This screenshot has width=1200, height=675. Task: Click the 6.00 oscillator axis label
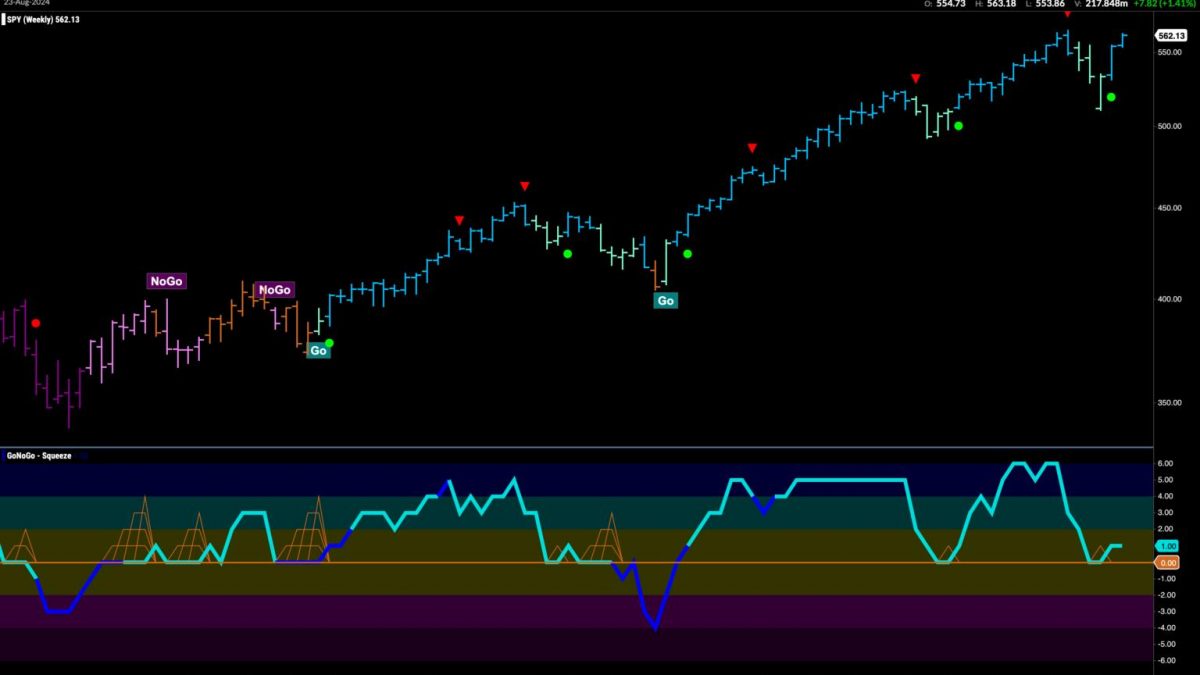point(1165,464)
